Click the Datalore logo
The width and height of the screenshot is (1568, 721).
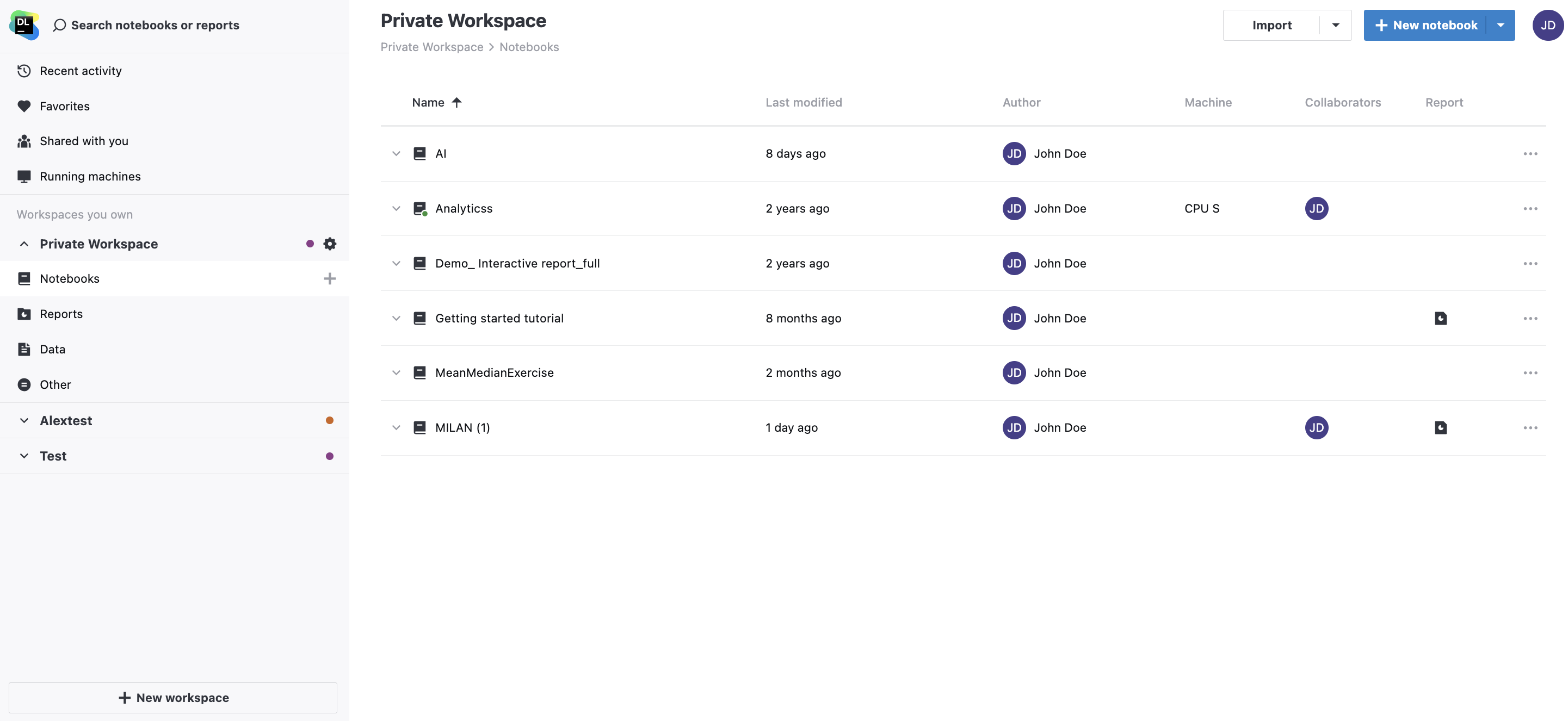click(x=23, y=25)
